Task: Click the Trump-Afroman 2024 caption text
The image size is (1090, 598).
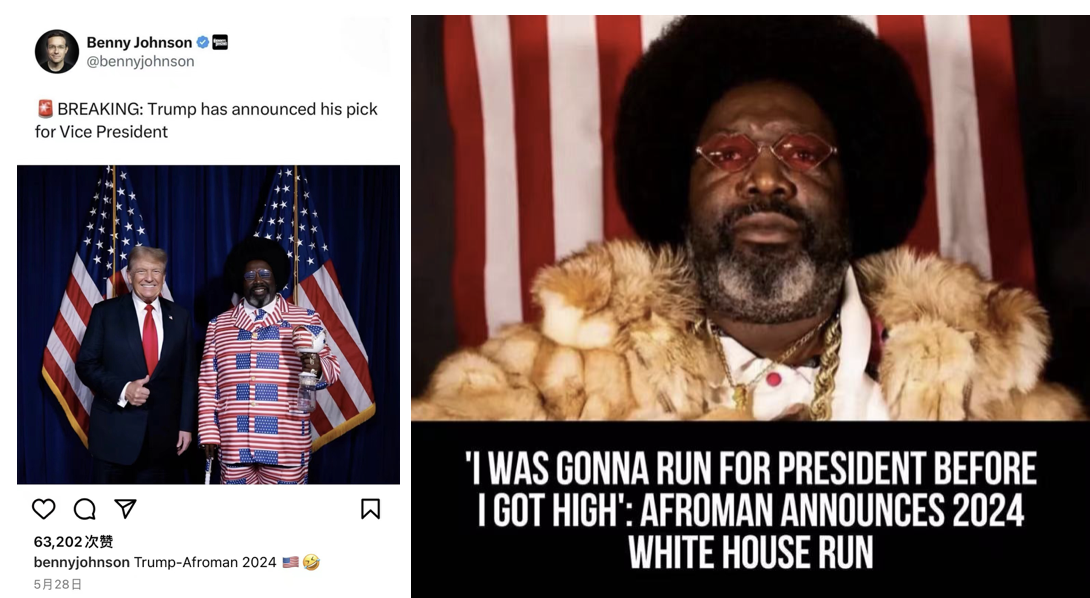Action: [x=205, y=562]
